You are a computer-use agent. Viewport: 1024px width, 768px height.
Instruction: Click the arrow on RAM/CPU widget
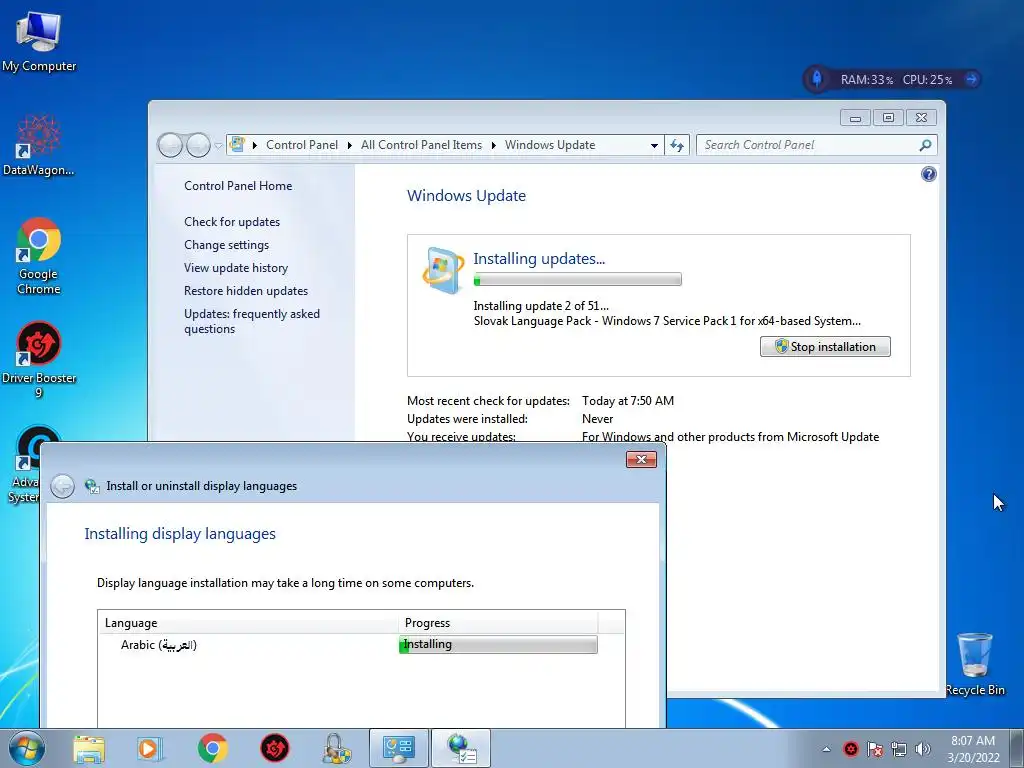(971, 79)
